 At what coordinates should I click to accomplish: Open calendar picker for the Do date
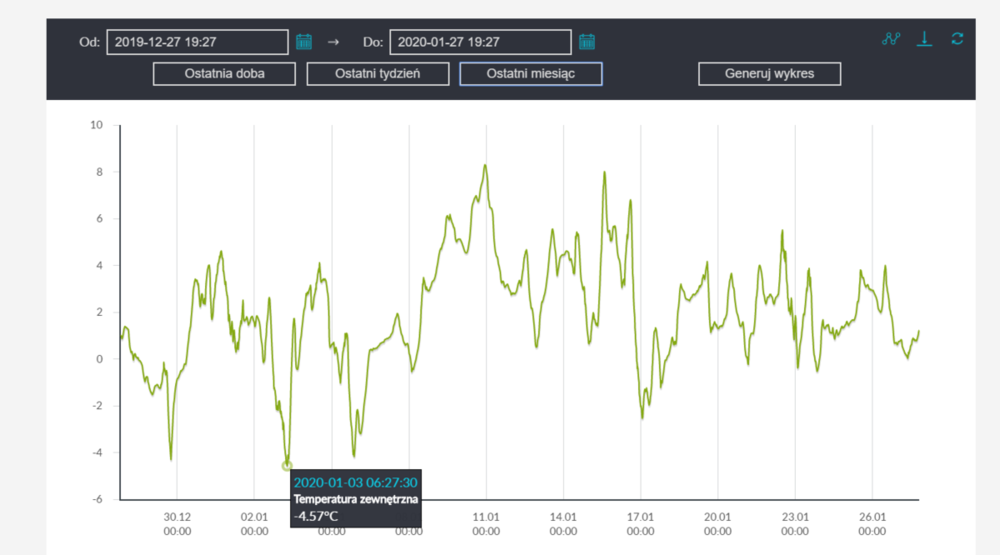click(x=588, y=42)
